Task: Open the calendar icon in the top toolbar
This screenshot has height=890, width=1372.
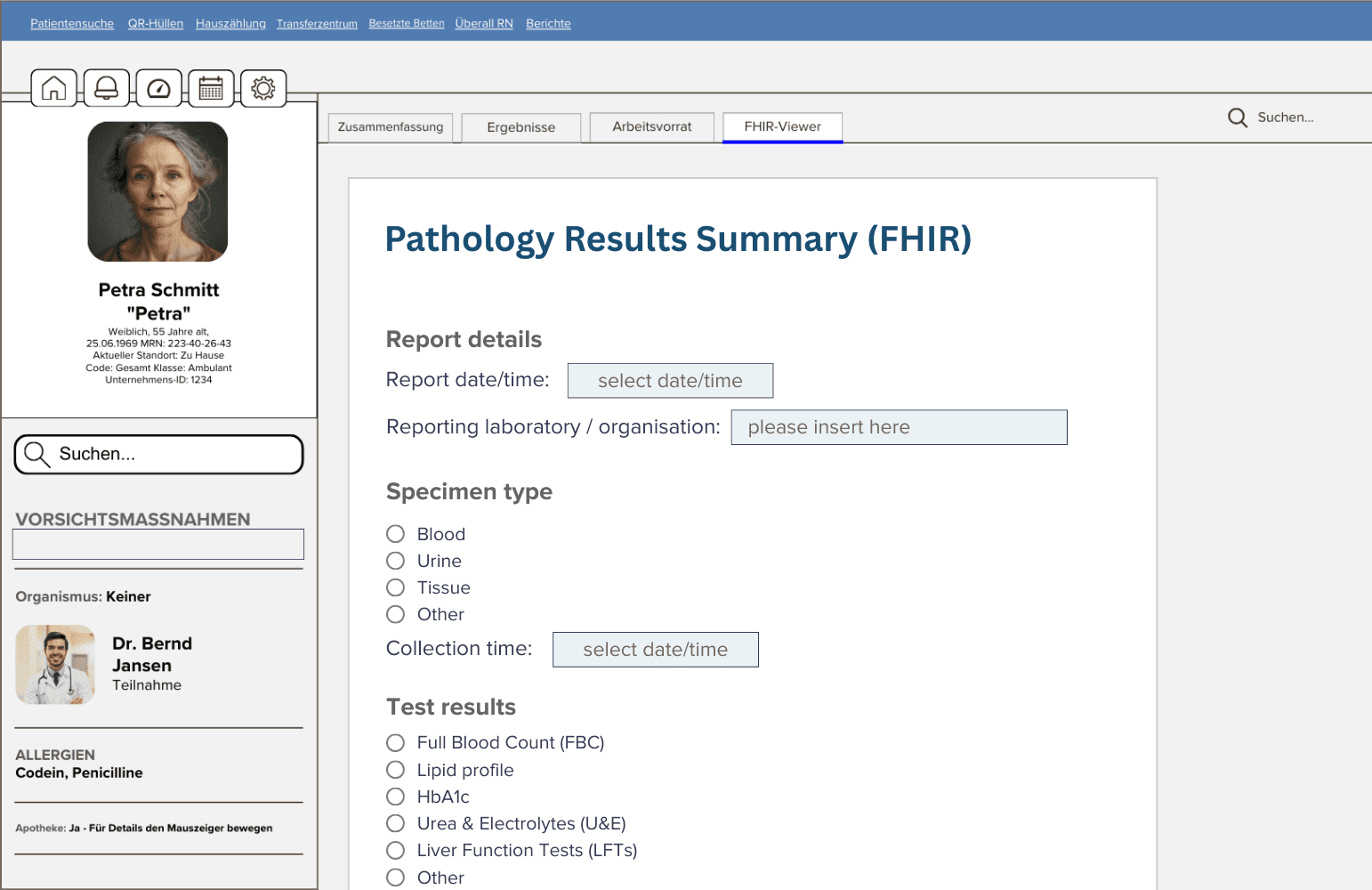Action: [211, 87]
